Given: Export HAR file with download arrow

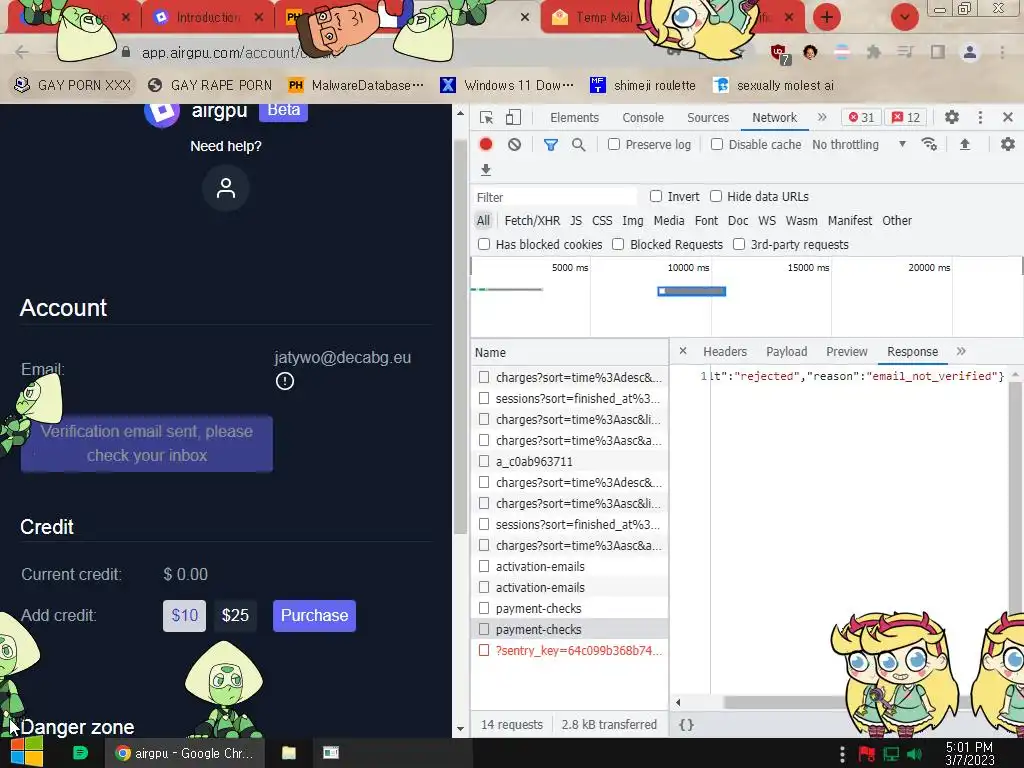Looking at the screenshot, I should 485,170.
